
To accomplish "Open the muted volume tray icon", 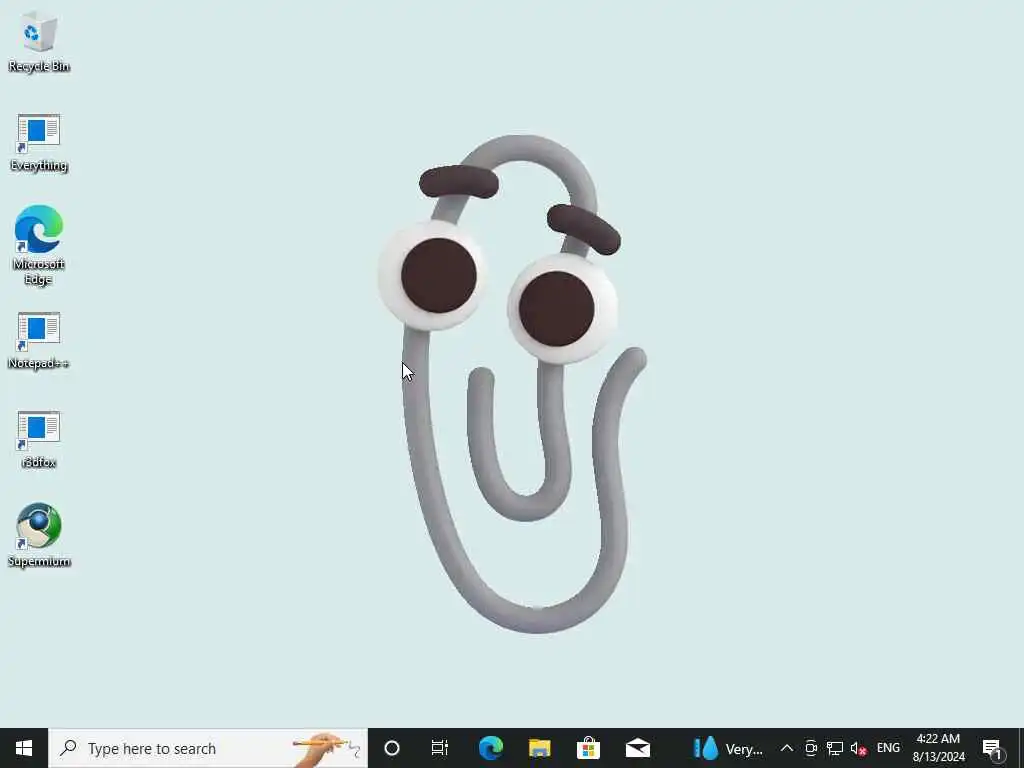I will [858, 748].
